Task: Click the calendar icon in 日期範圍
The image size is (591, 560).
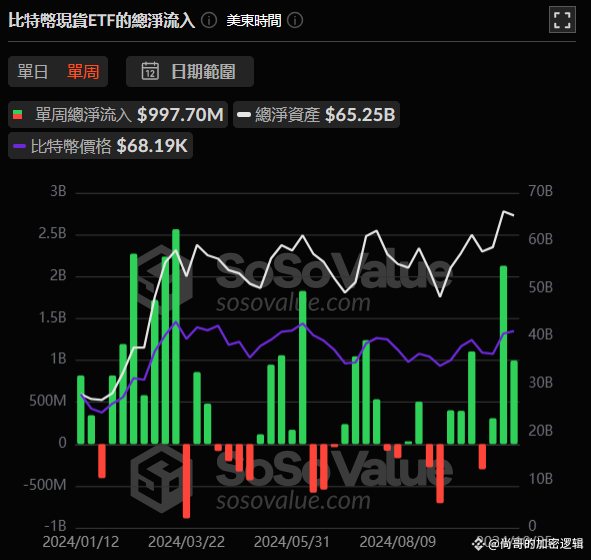Action: [x=150, y=71]
